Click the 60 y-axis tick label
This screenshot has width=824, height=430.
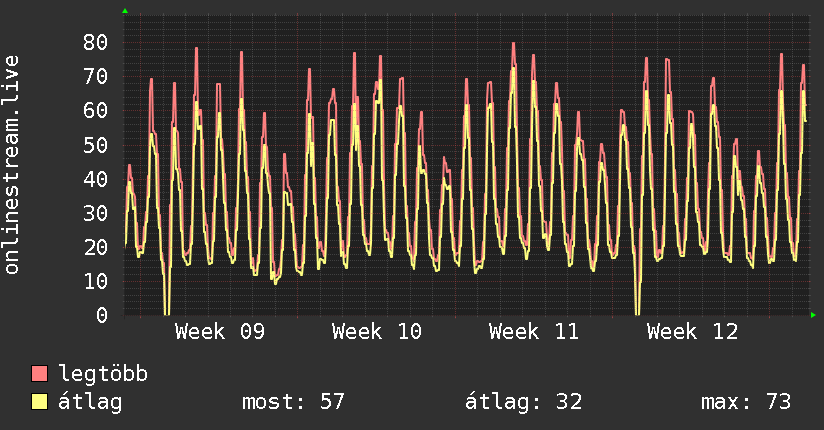(96, 111)
